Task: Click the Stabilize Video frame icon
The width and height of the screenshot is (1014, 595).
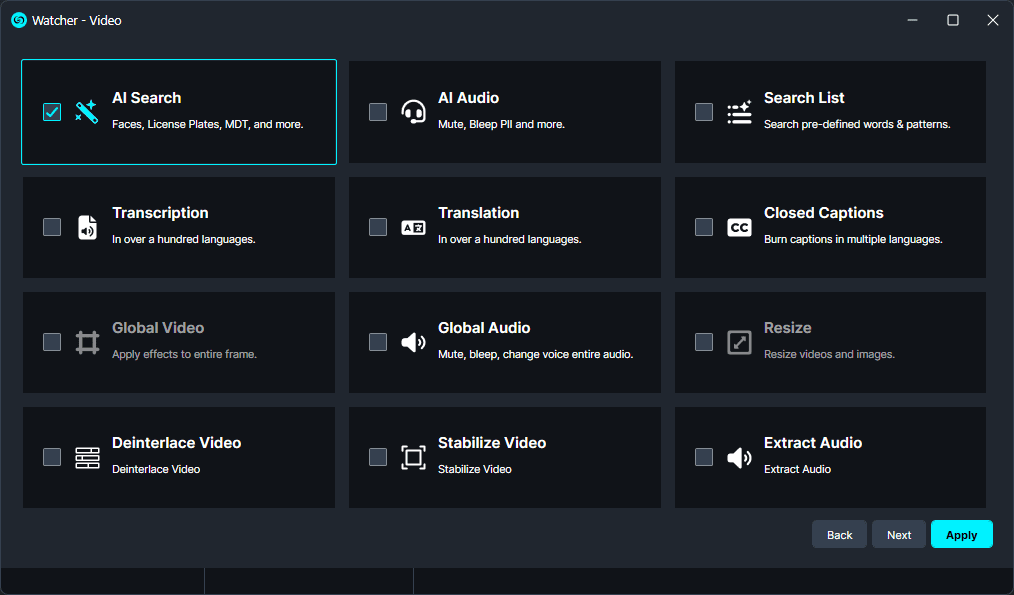Action: [413, 457]
